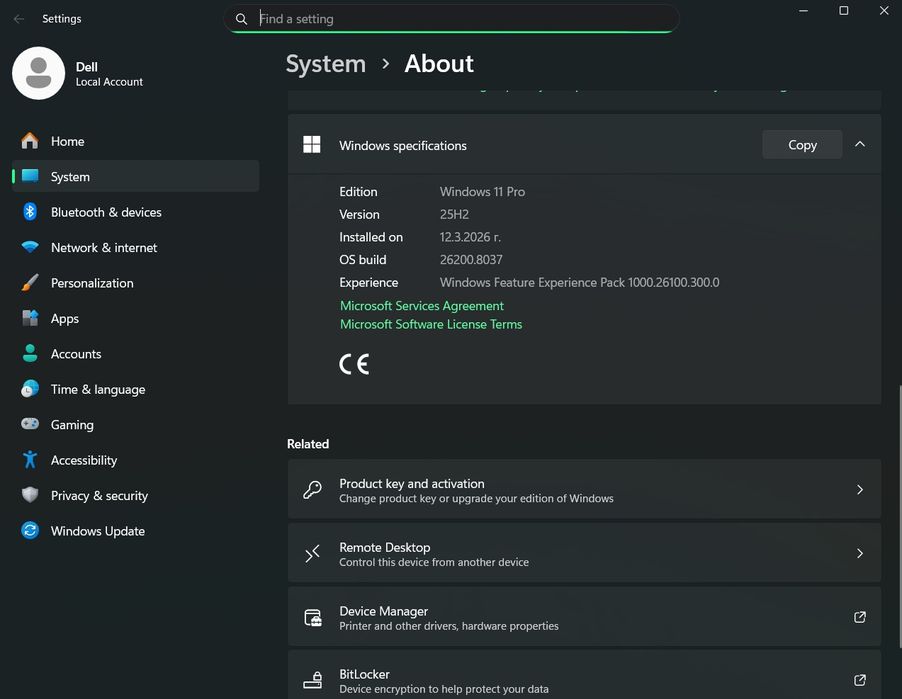The image size is (902, 699).
Task: Click the BitLocker lock icon
Action: tap(313, 681)
